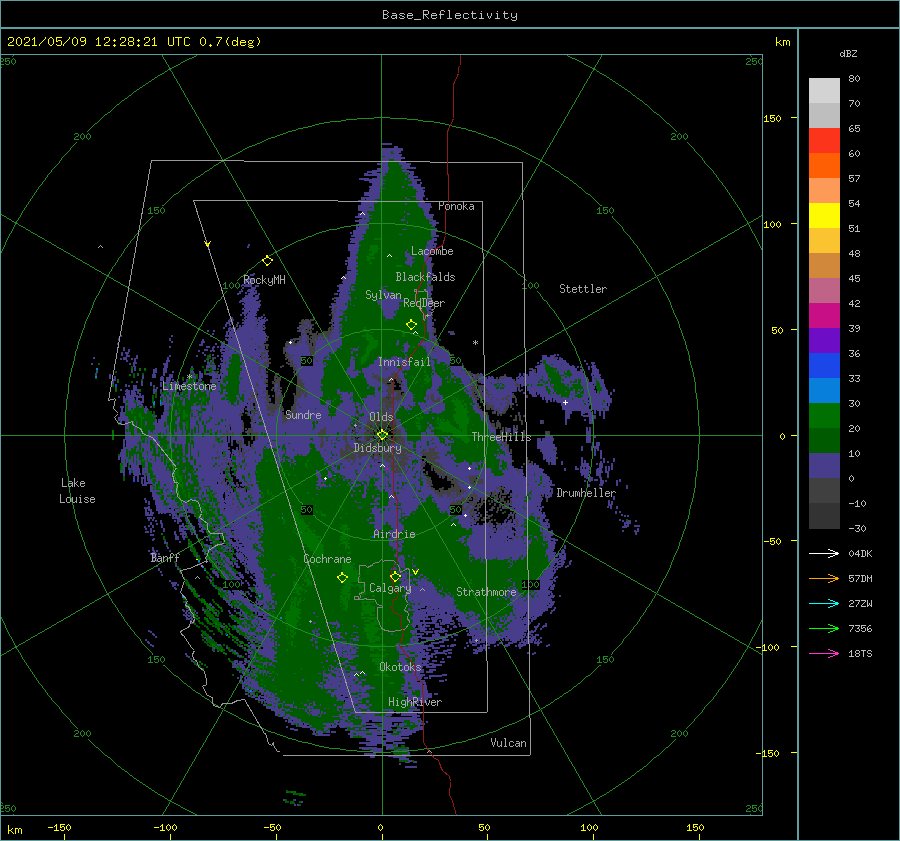
Task: Click the orange 57DM arrow in the legend
Action: (824, 579)
